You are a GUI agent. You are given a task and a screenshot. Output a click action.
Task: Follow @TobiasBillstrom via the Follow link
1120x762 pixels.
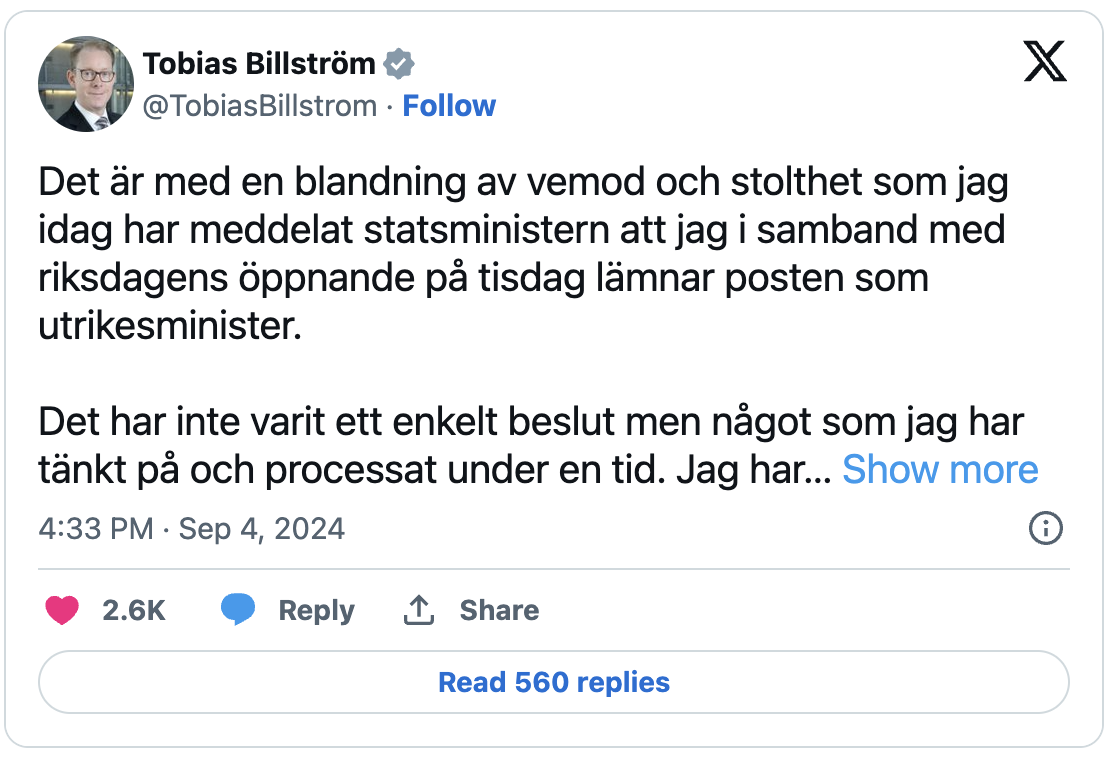pyautogui.click(x=449, y=106)
